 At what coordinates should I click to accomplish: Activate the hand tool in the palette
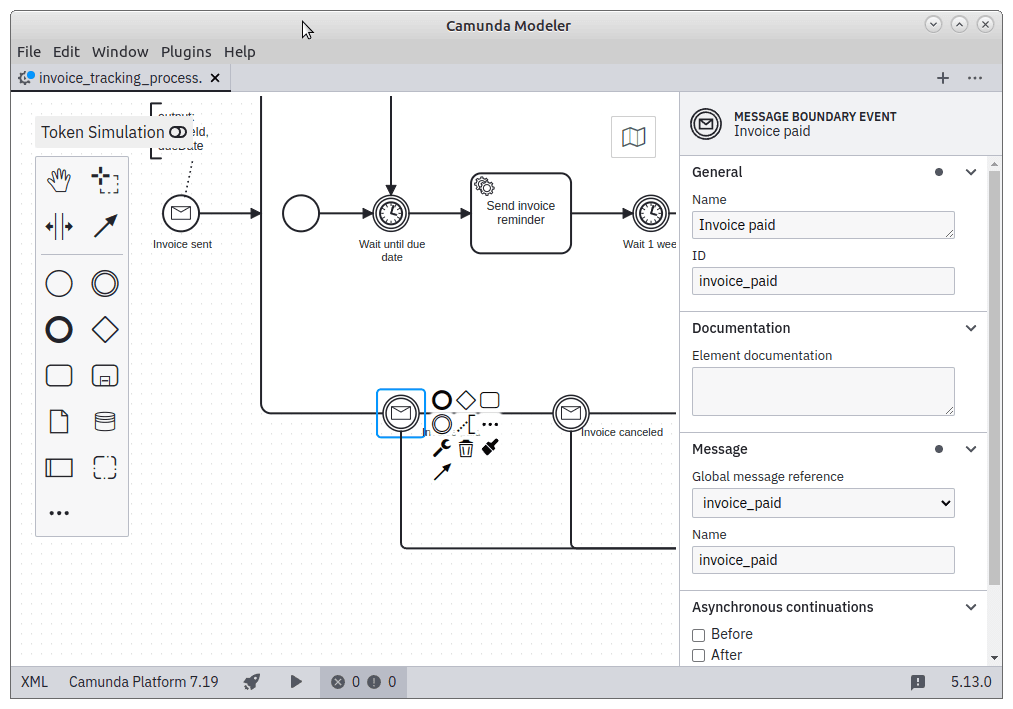[59, 180]
